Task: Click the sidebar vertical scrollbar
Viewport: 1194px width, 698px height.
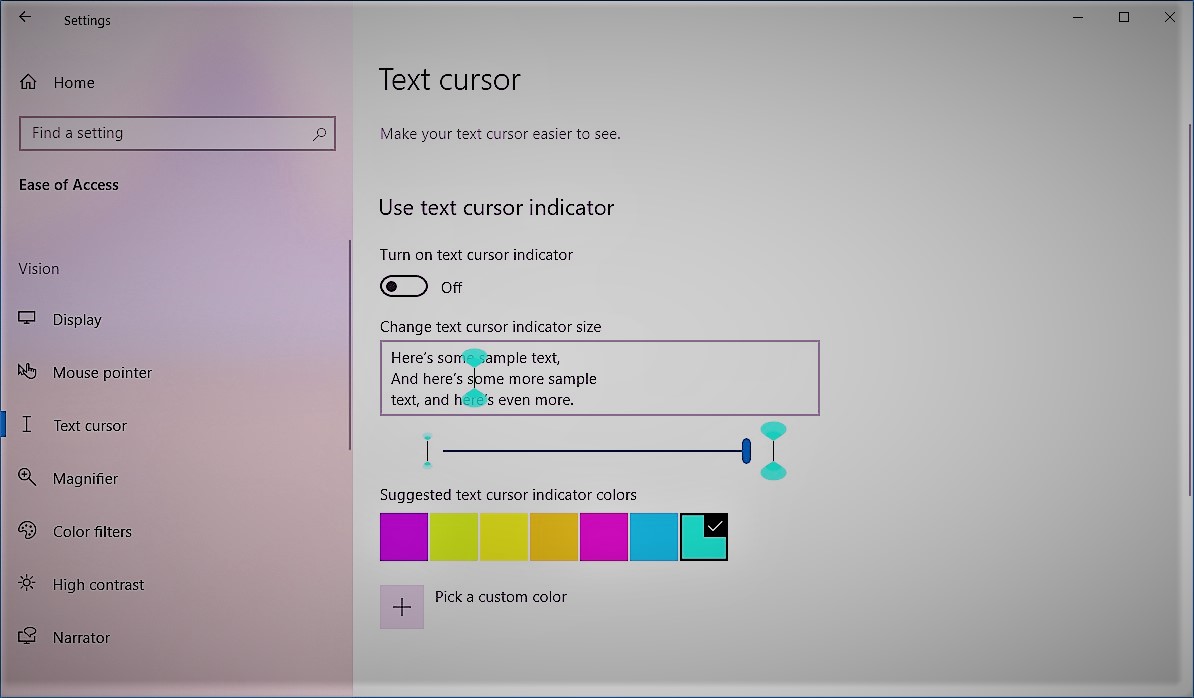Action: [x=350, y=345]
